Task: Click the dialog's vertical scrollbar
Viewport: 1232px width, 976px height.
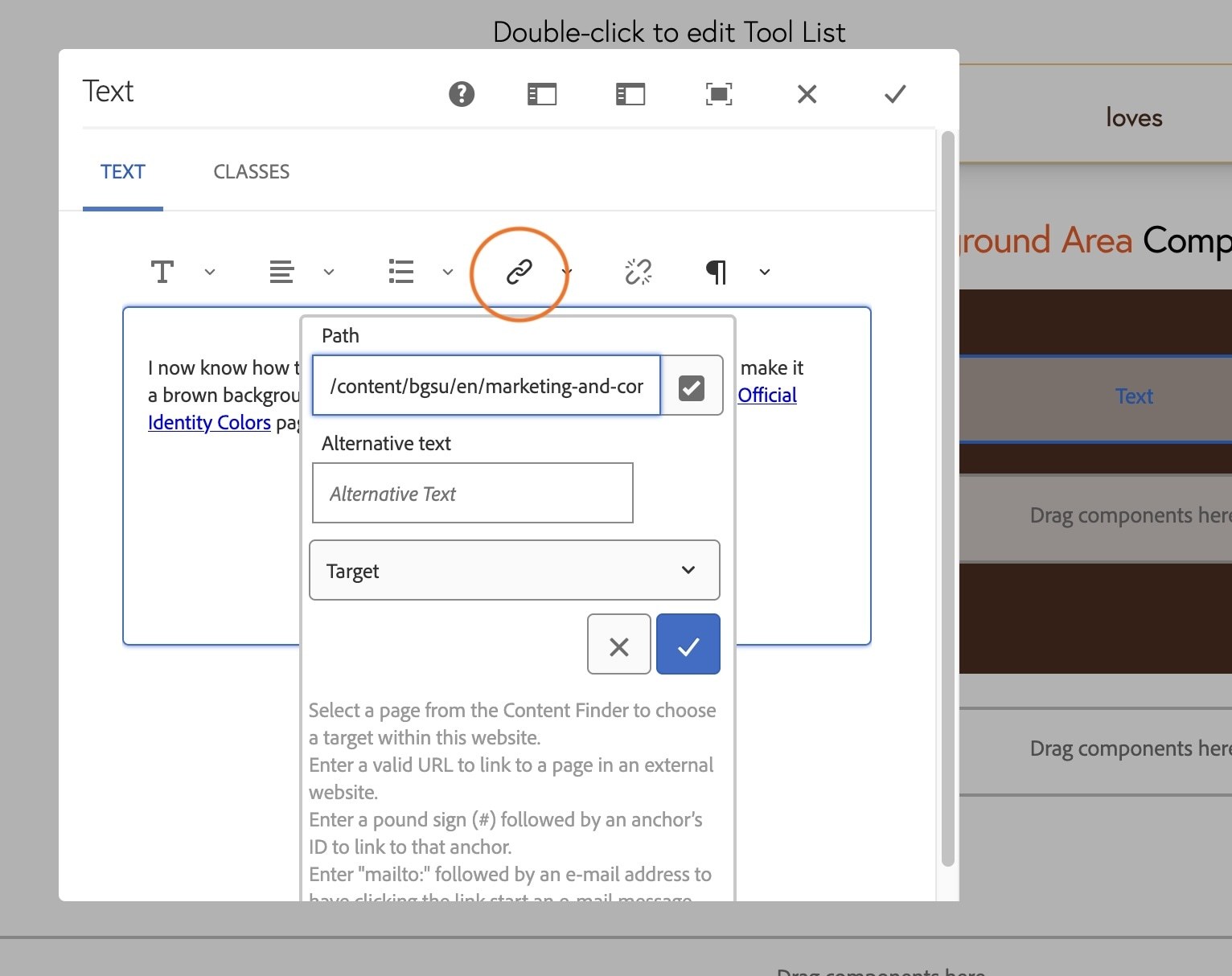Action: pos(948,498)
